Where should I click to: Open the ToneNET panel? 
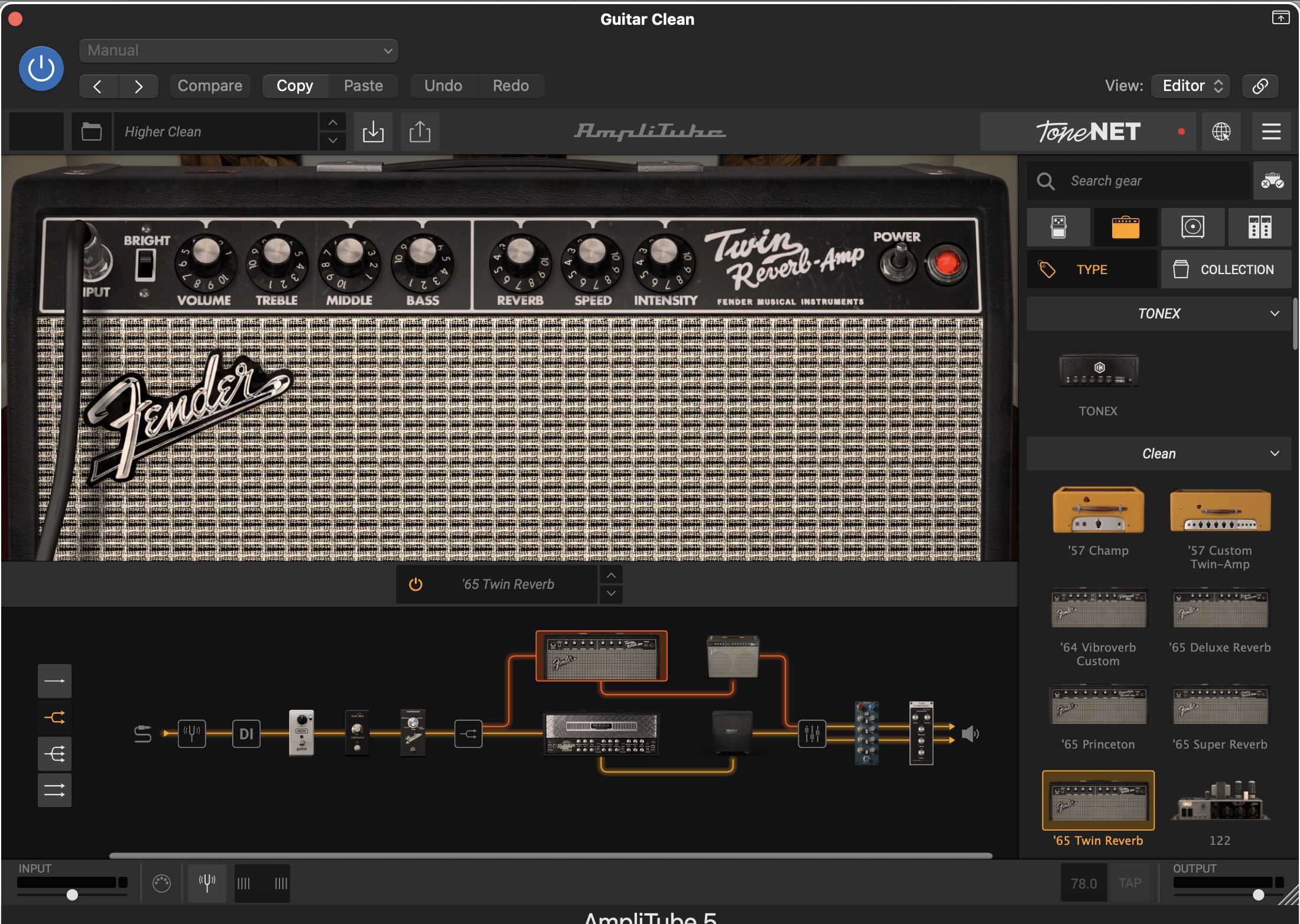(x=1088, y=131)
